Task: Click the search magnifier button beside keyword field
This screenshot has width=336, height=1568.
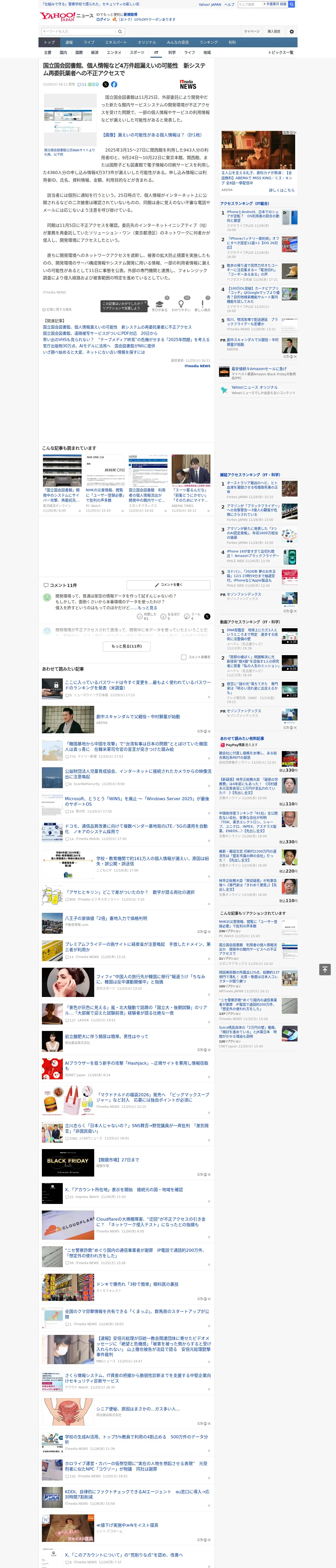Action: (x=120, y=31)
